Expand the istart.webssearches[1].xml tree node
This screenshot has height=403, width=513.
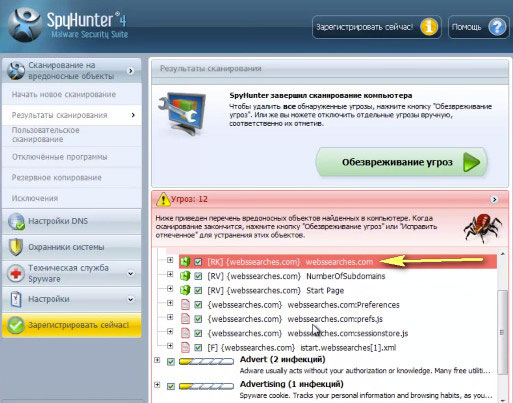point(170,346)
